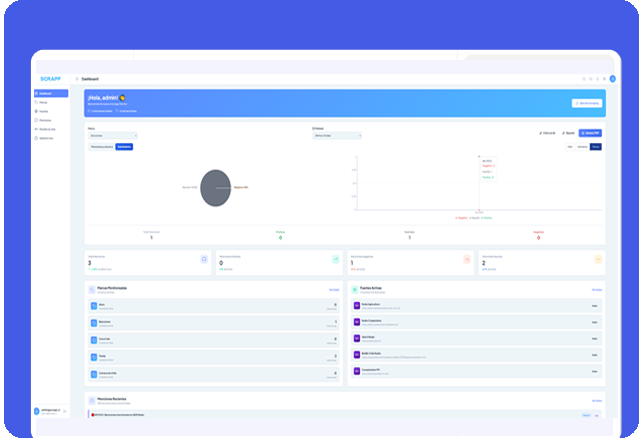Viewport: 643px width, 446px height.
Task: Select the Dashboard sidebar item
Action: tap(50, 93)
